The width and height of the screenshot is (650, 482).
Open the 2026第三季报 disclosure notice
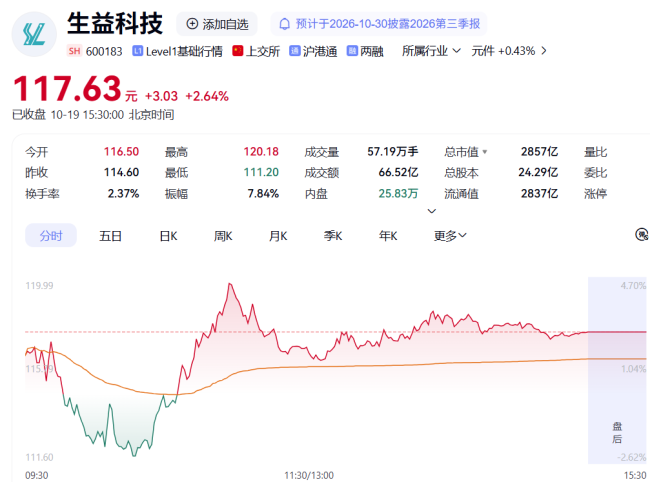[x=379, y=24]
